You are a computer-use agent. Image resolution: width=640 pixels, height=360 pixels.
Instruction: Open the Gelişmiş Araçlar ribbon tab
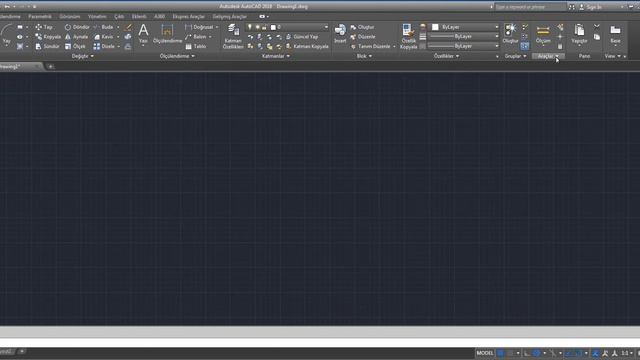(x=229, y=17)
